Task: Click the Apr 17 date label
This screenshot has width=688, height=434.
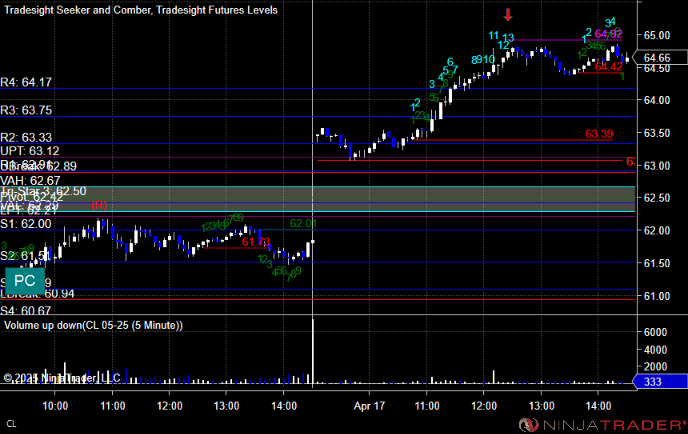Action: [369, 406]
